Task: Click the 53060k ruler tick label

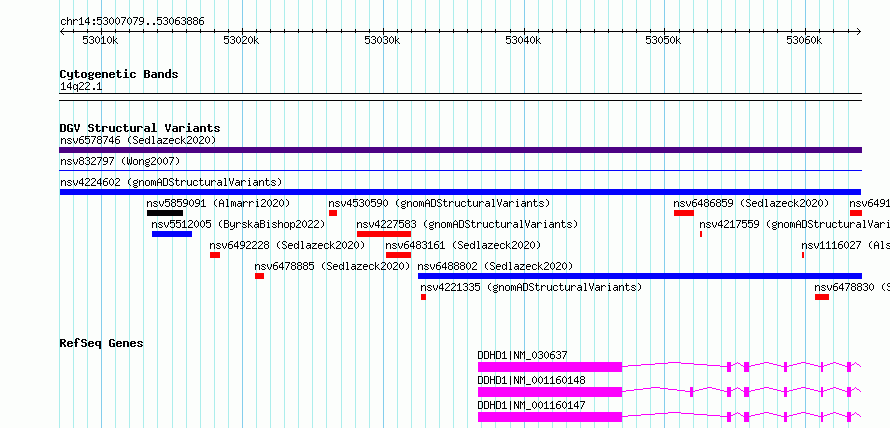Action: (x=804, y=40)
